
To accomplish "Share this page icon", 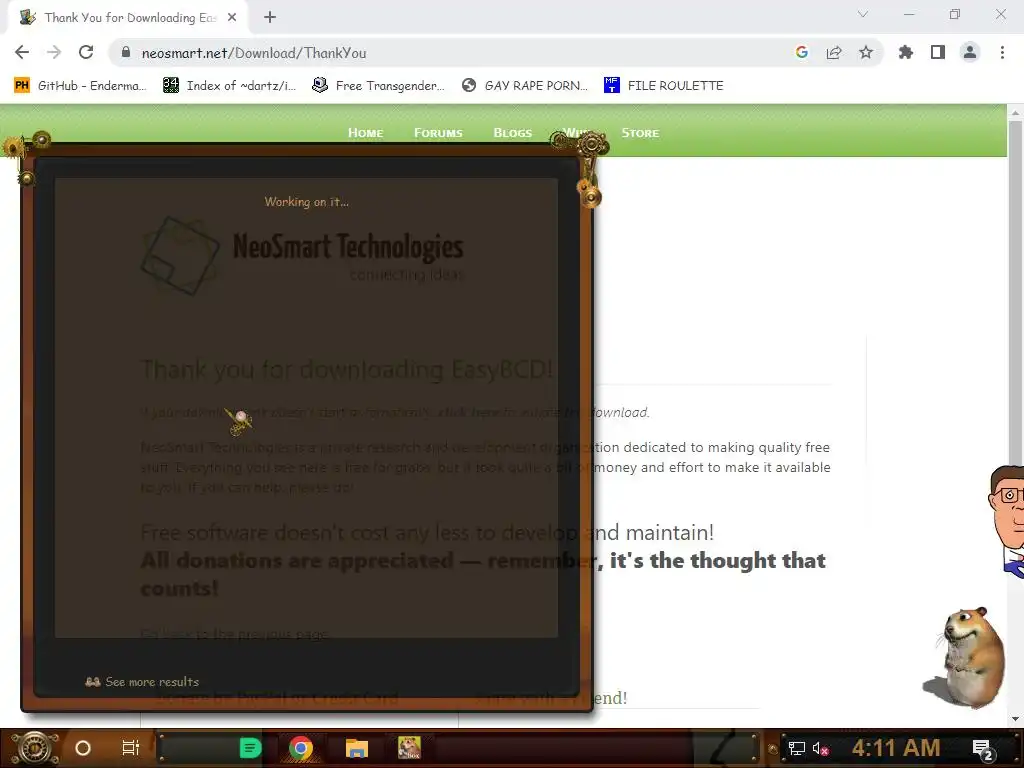I will (x=834, y=52).
